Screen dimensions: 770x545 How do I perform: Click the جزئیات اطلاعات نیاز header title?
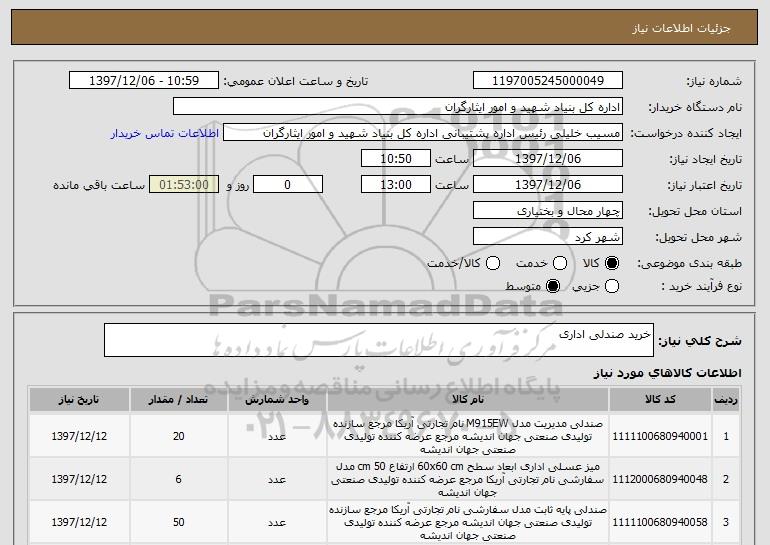(681, 28)
